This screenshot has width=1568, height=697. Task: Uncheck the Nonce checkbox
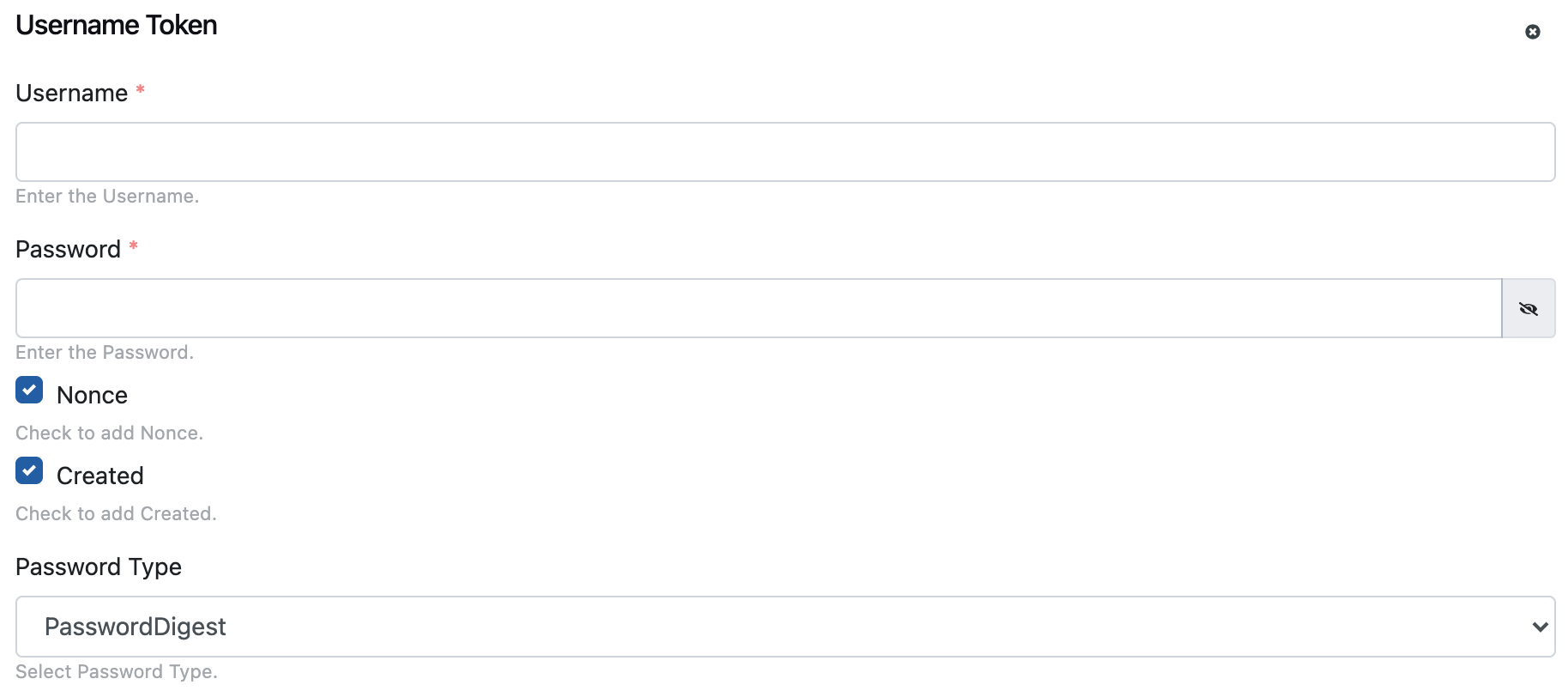(x=29, y=390)
